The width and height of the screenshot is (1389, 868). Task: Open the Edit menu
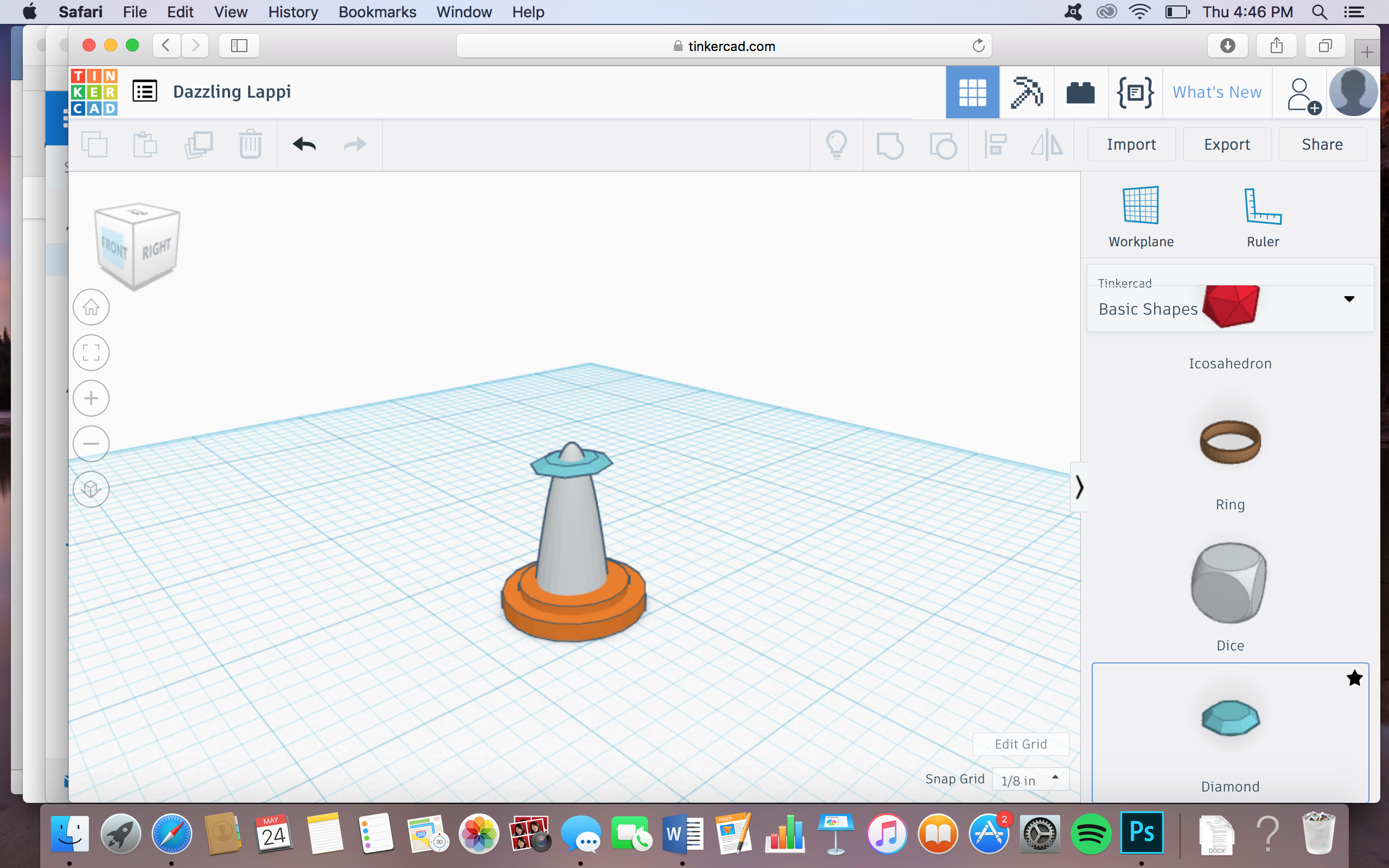(x=180, y=12)
